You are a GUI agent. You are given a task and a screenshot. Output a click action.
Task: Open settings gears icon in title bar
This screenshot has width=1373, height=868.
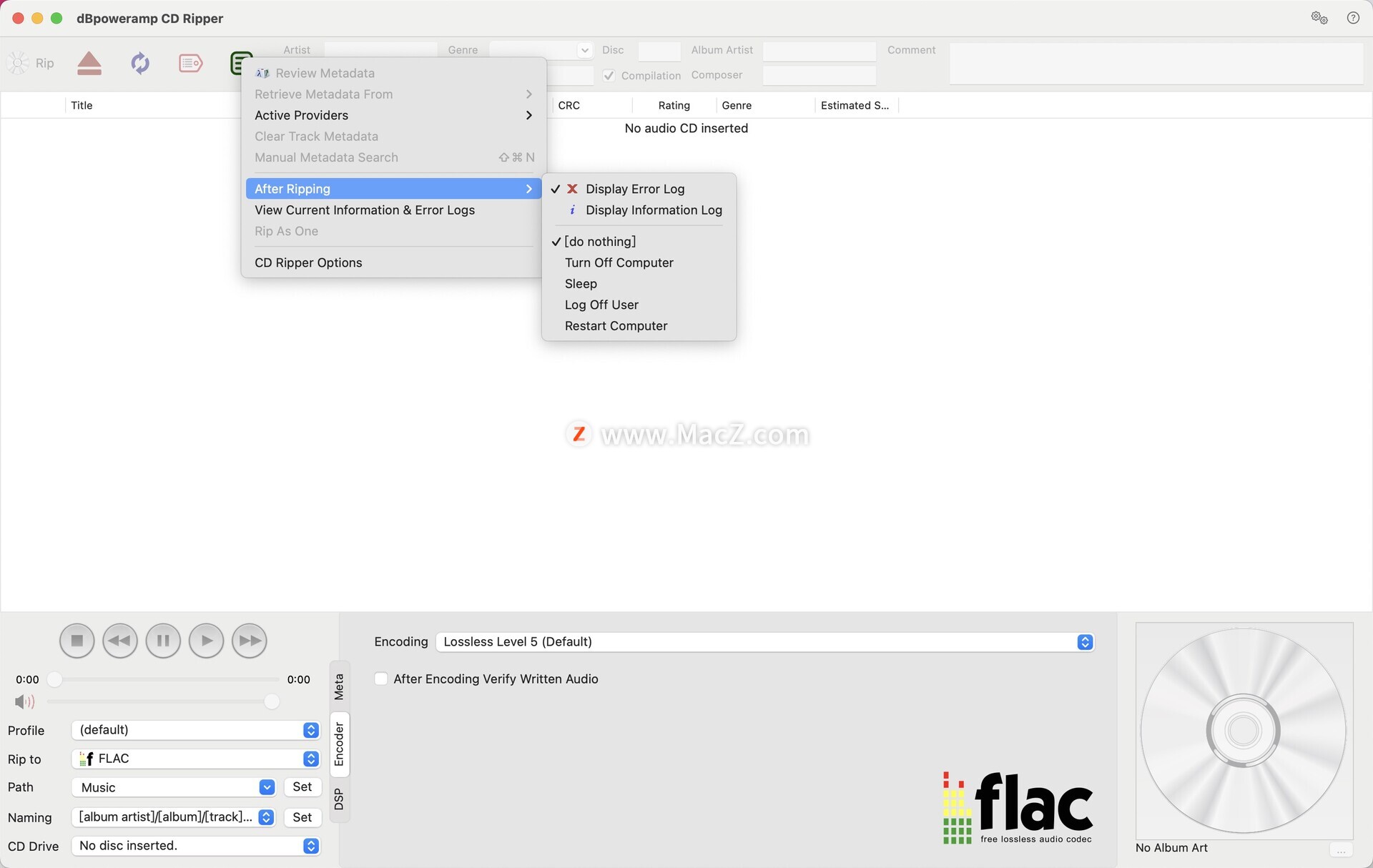tap(1319, 18)
